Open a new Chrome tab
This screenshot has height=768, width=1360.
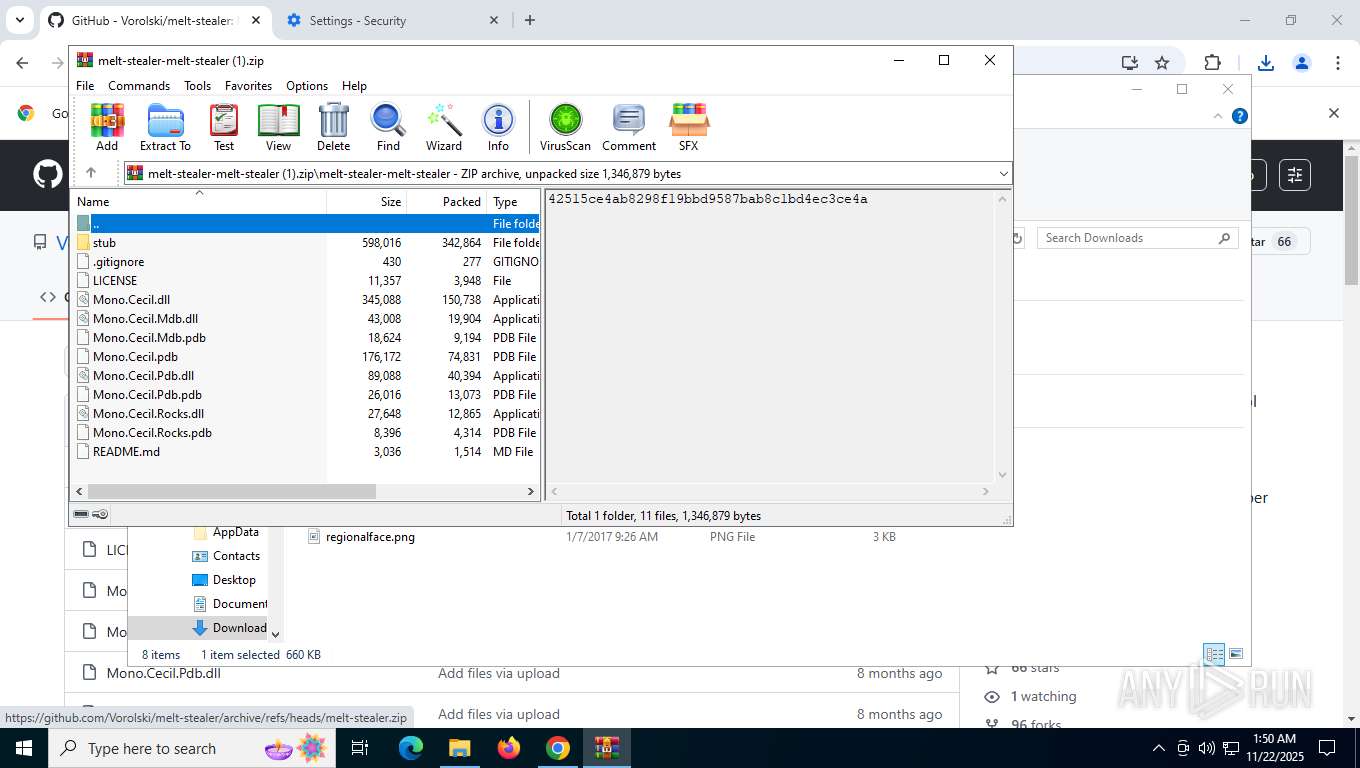[x=530, y=20]
